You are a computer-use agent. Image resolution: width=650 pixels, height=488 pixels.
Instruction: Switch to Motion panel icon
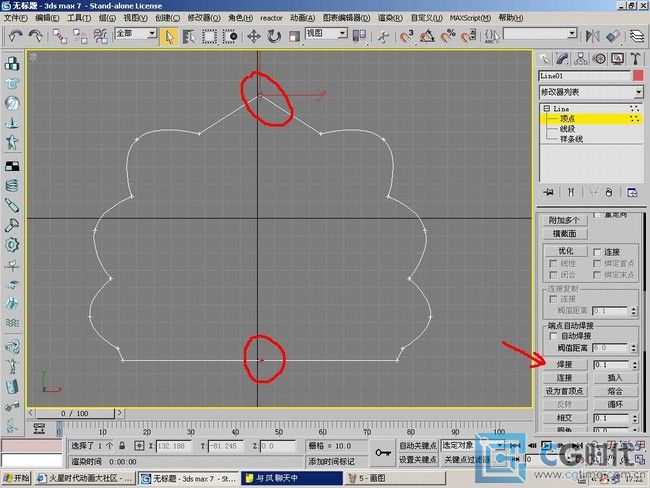(x=599, y=59)
